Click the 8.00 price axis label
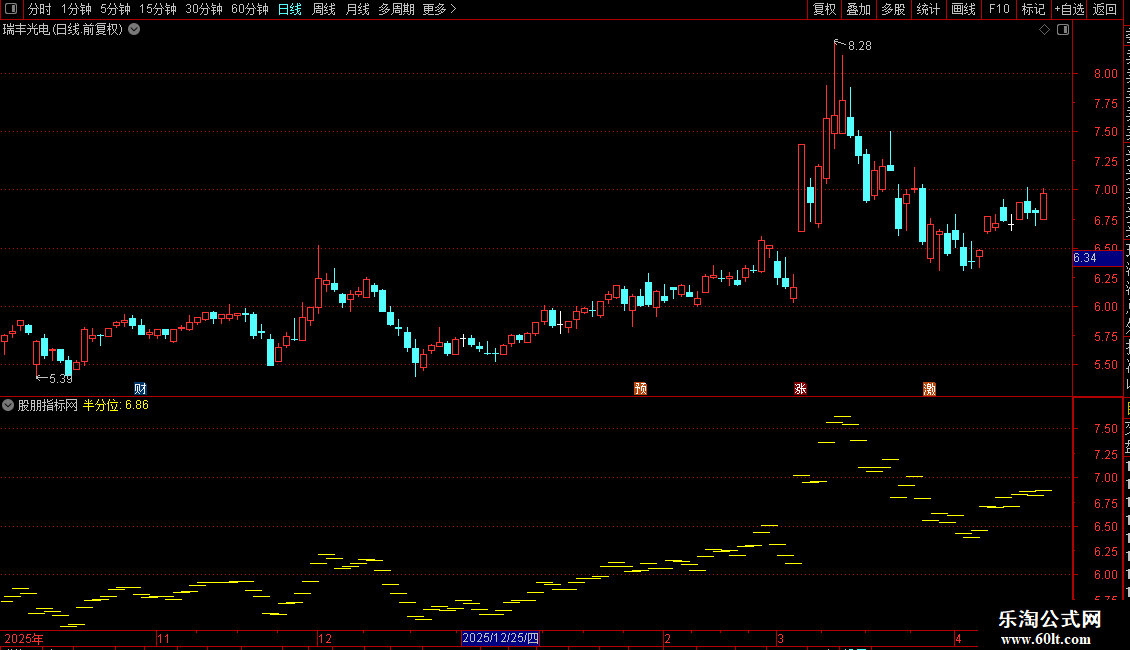The width and height of the screenshot is (1130, 650). pyautogui.click(x=1105, y=74)
